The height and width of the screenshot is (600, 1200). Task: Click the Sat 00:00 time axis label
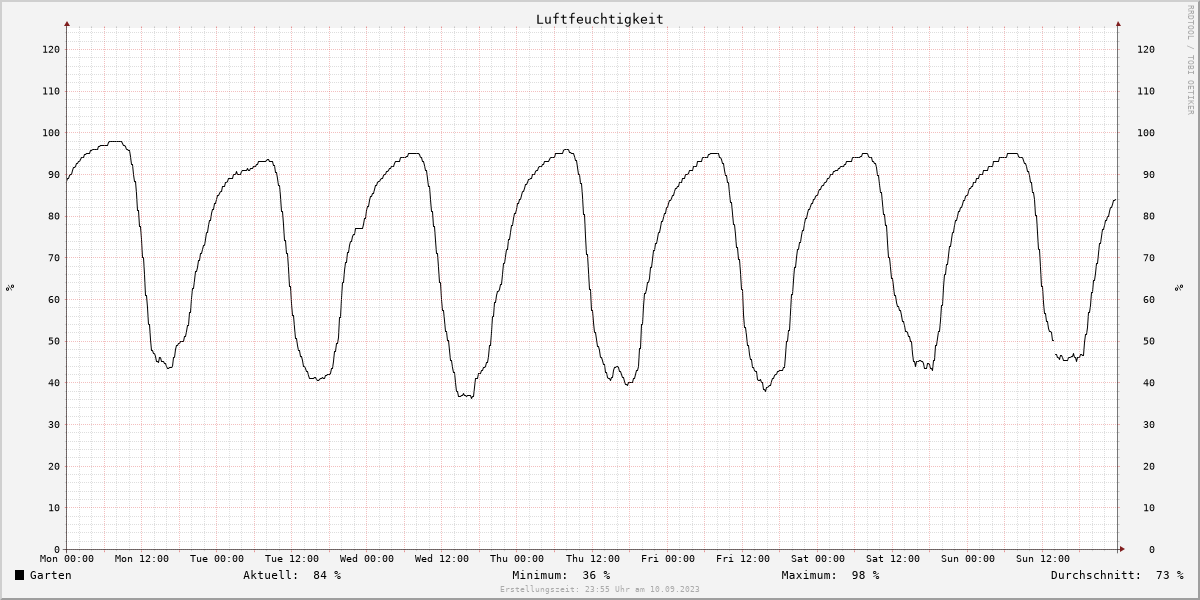click(817, 559)
